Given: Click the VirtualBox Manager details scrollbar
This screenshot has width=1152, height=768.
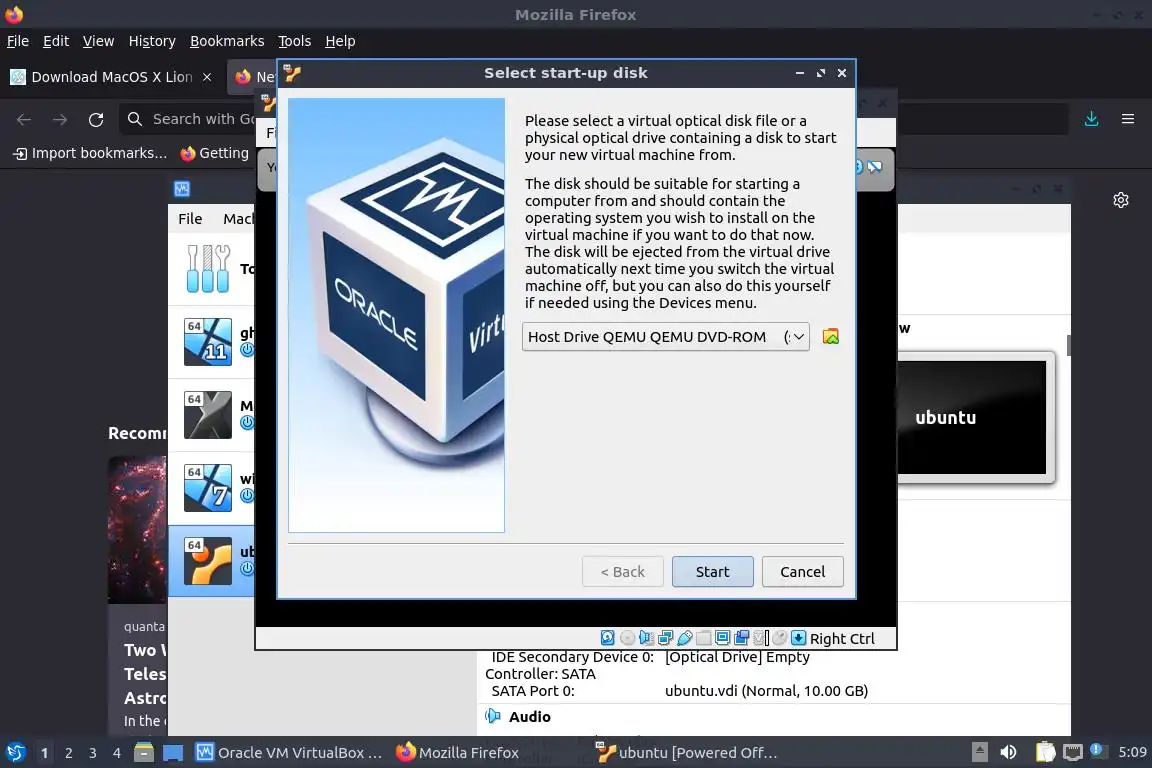Looking at the screenshot, I should 1068,345.
